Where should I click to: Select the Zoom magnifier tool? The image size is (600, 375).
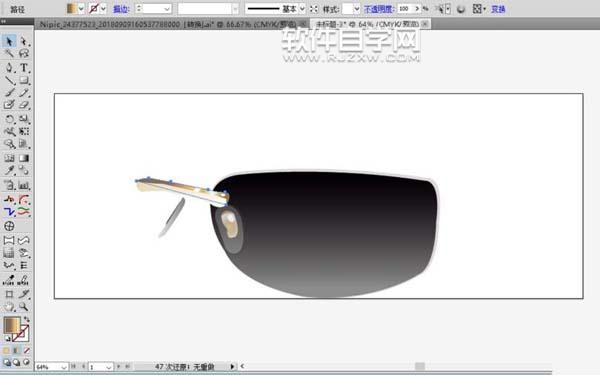[x=24, y=307]
